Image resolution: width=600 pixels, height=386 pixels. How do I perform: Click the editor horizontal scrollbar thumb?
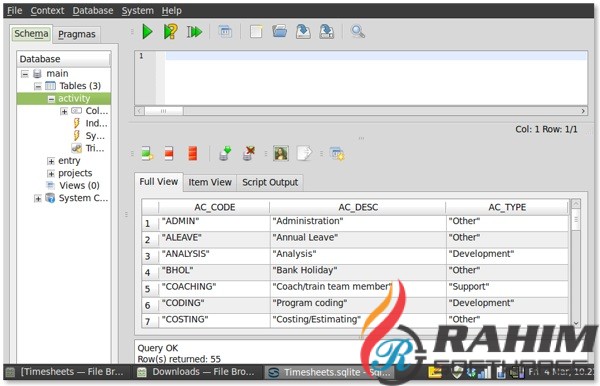[163, 111]
